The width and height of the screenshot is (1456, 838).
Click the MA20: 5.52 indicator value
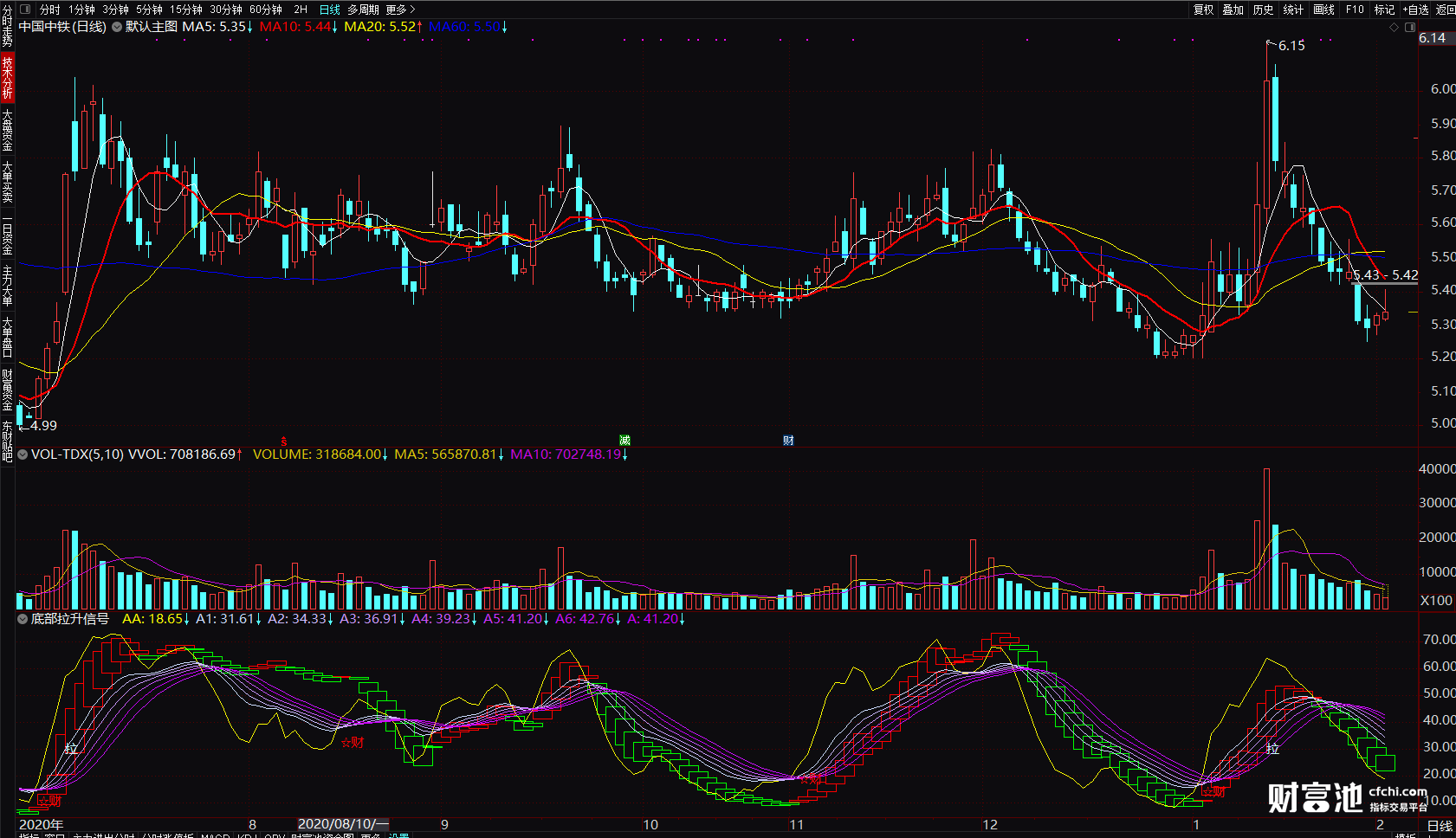(x=384, y=27)
